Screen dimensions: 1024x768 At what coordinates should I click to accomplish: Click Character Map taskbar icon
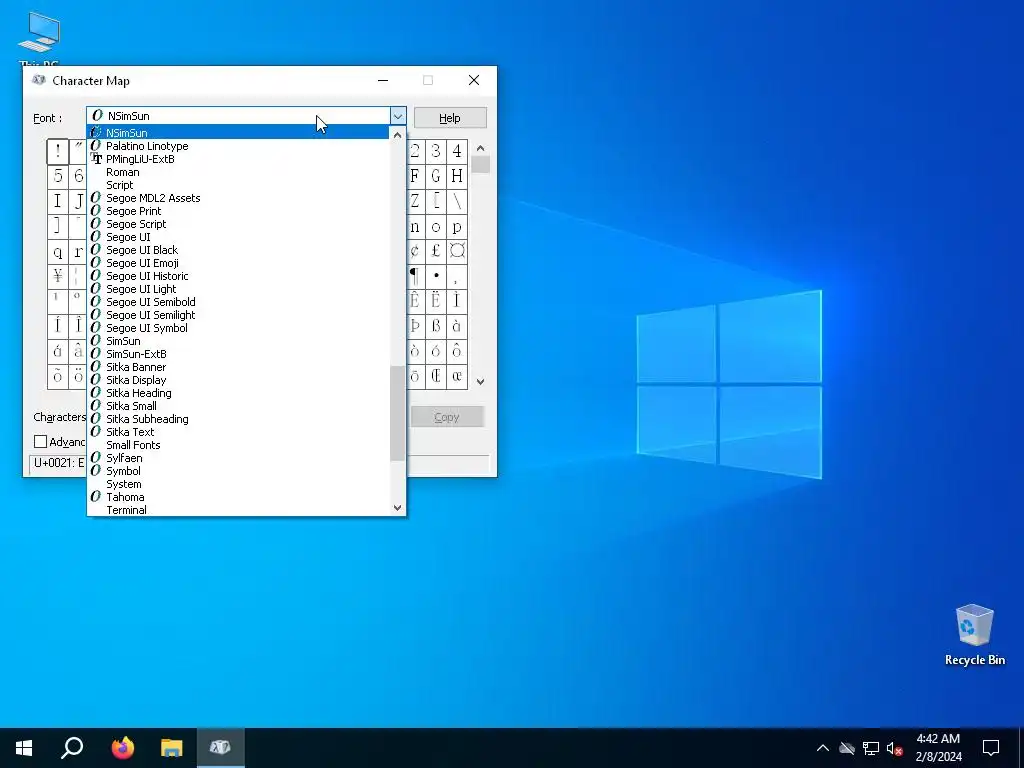[221, 748]
